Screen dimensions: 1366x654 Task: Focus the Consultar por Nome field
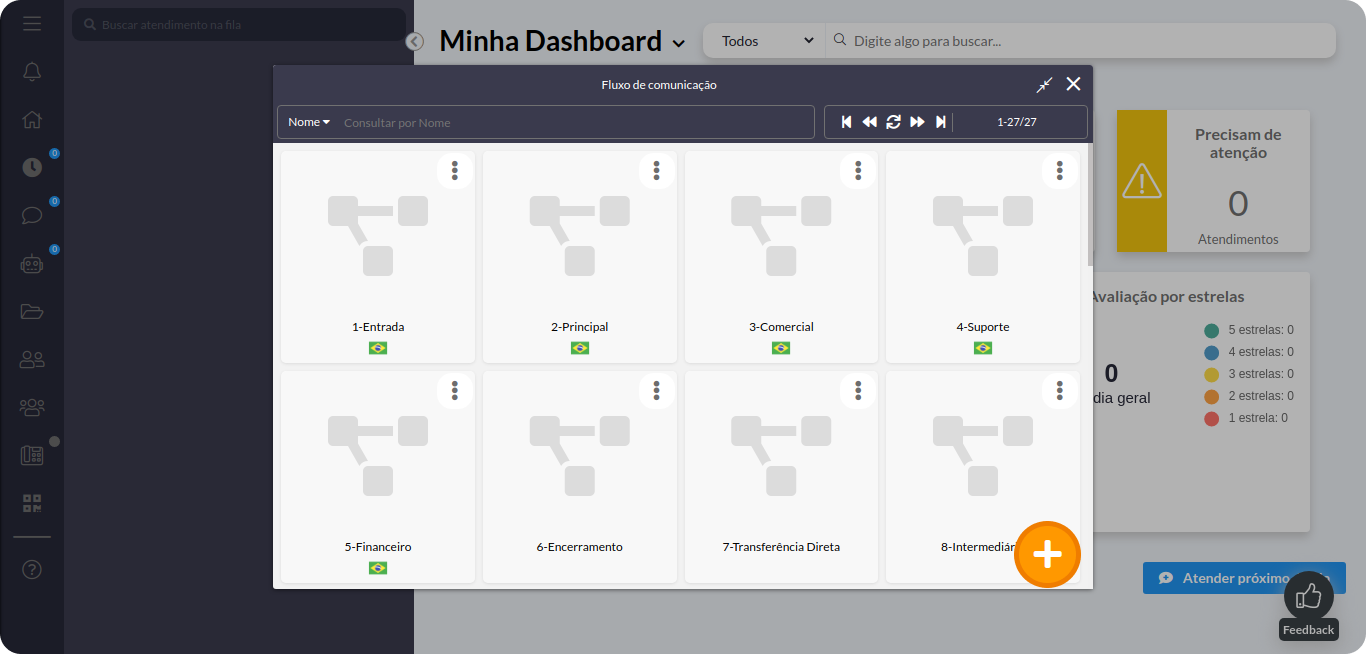[575, 122]
